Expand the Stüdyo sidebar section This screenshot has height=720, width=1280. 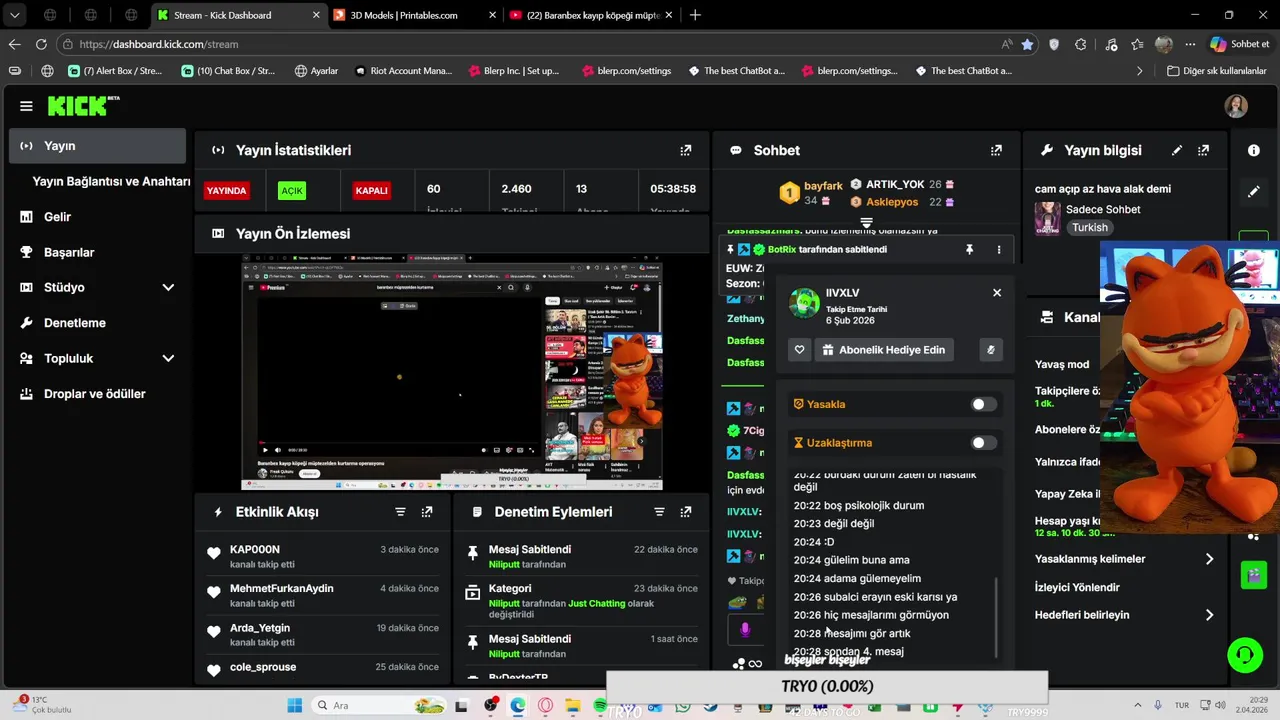(x=168, y=288)
